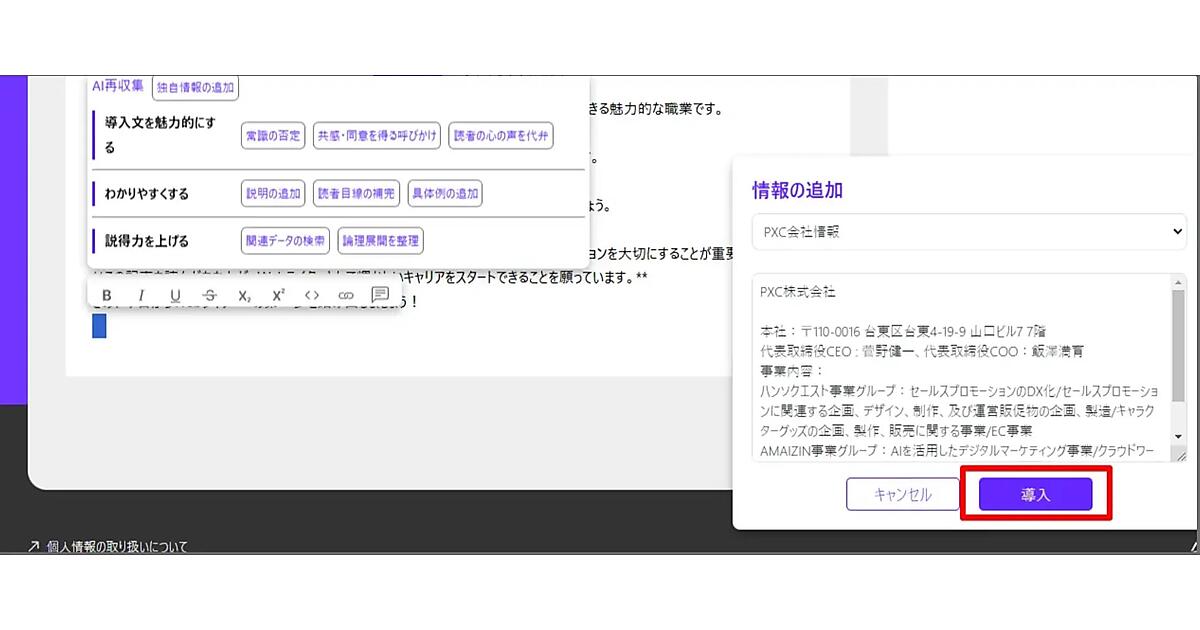Click inside the PXC株式会社 info text area
Screen dimensions: 1200x630
click(958, 370)
